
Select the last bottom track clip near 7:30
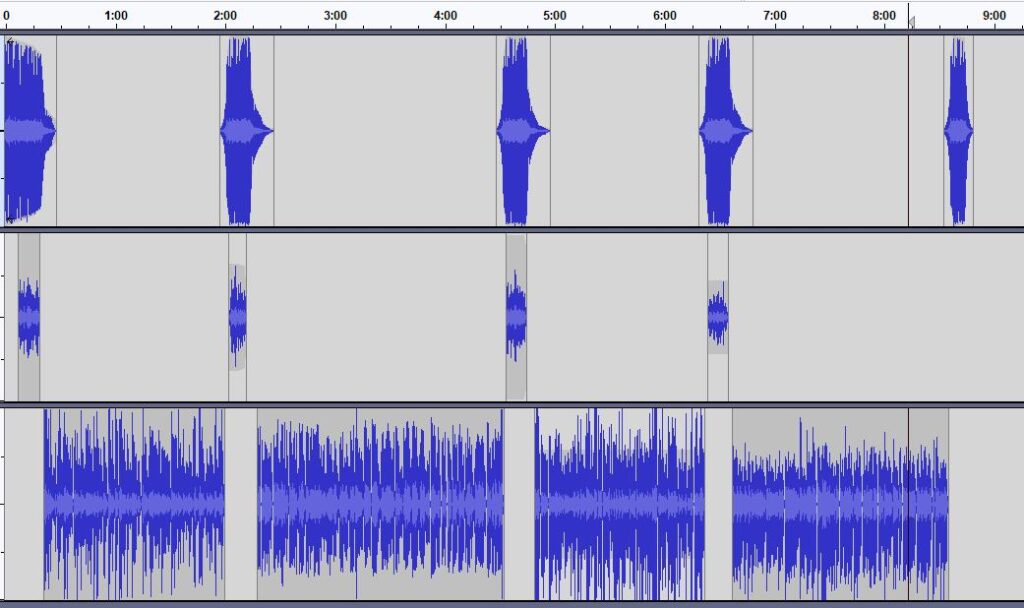[838, 500]
